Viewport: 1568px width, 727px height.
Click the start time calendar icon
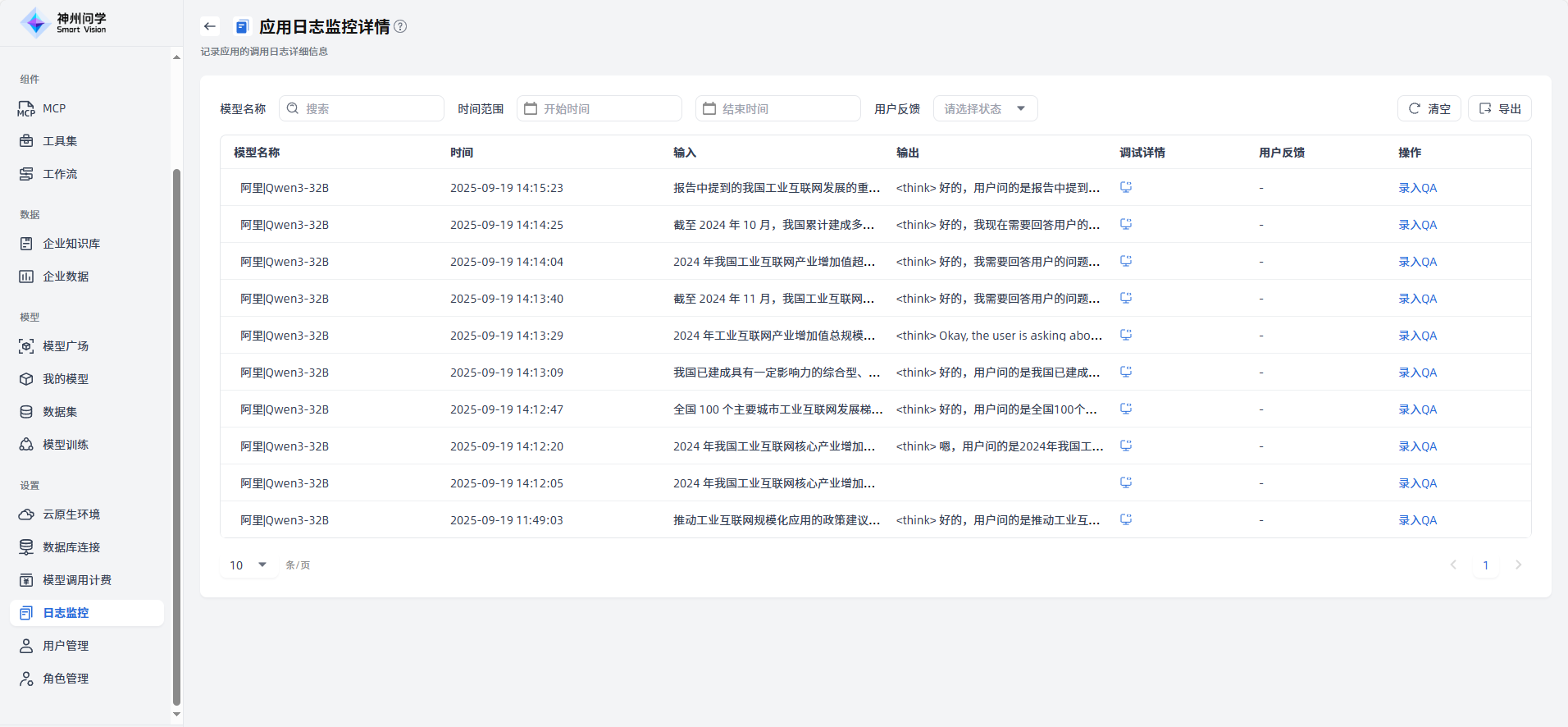click(x=531, y=108)
